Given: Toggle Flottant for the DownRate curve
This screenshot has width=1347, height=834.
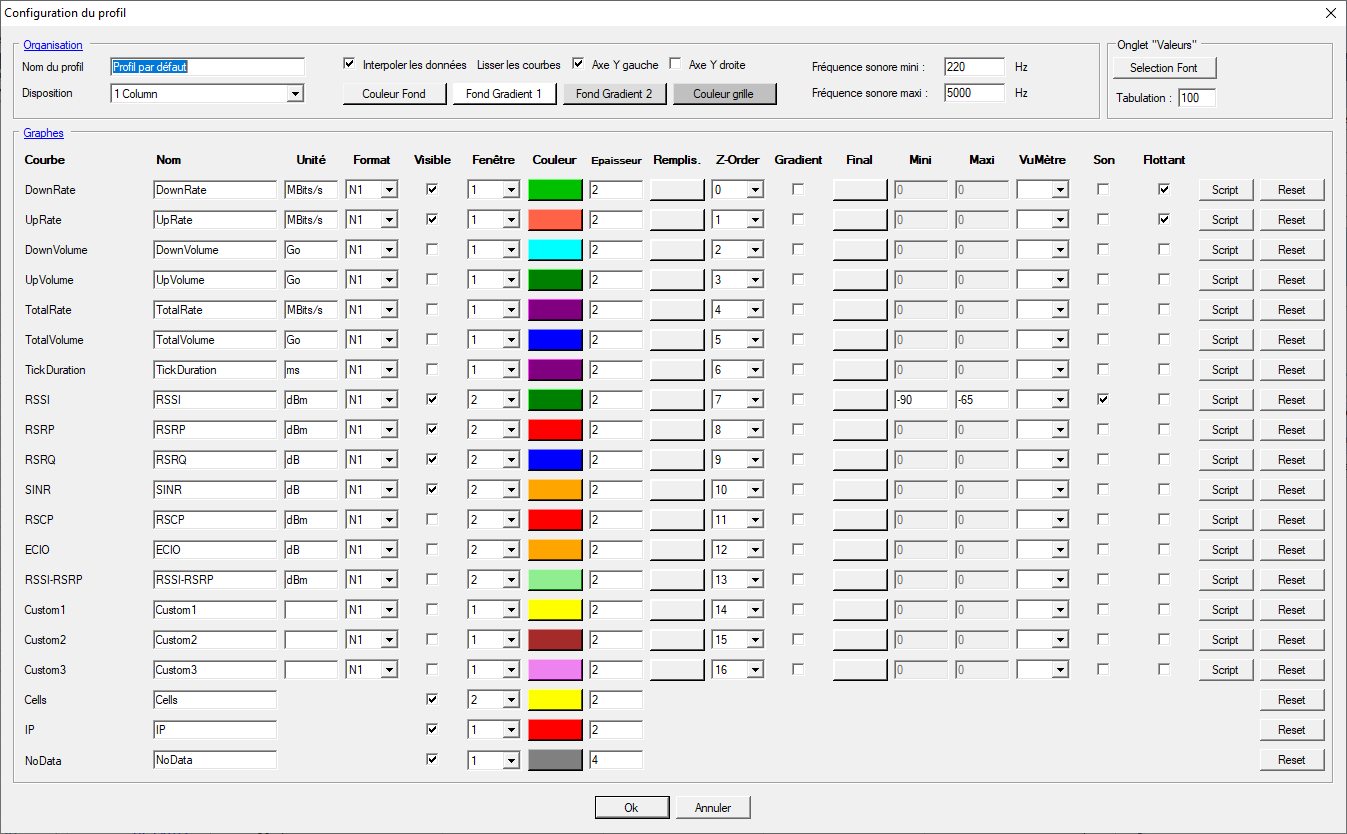Looking at the screenshot, I should point(1164,189).
